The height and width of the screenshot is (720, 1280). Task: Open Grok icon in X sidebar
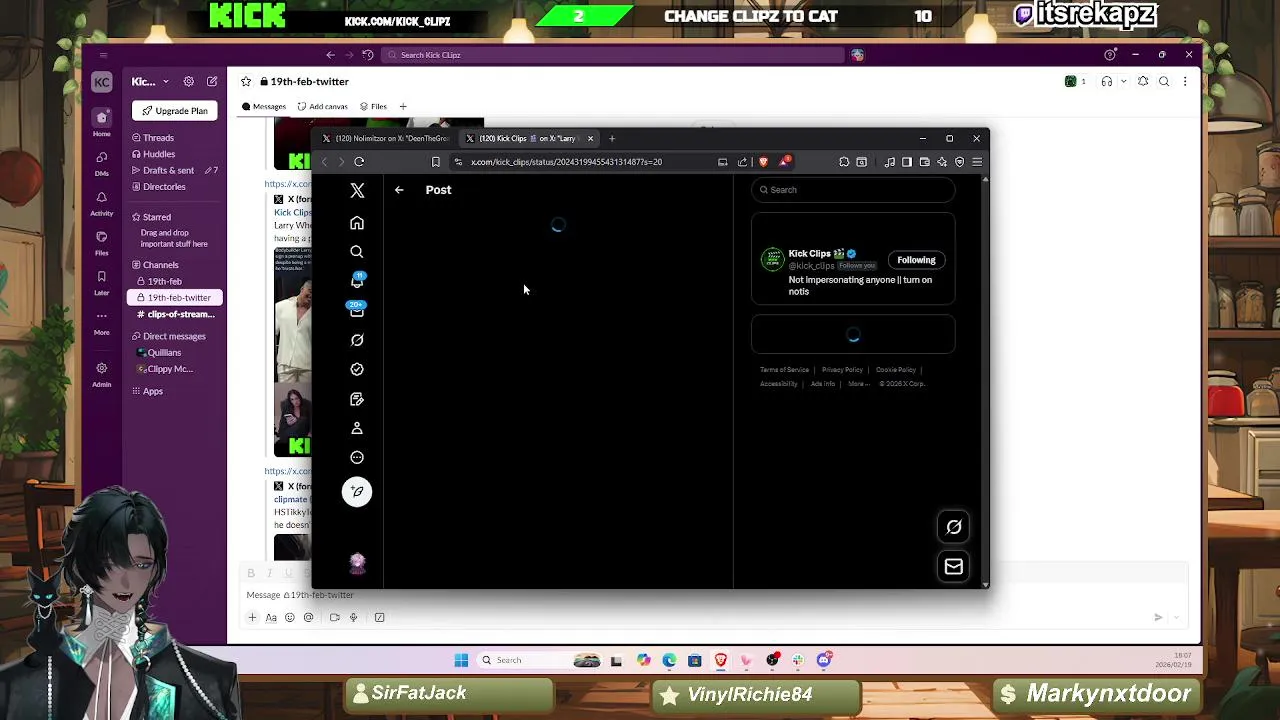tap(357, 340)
